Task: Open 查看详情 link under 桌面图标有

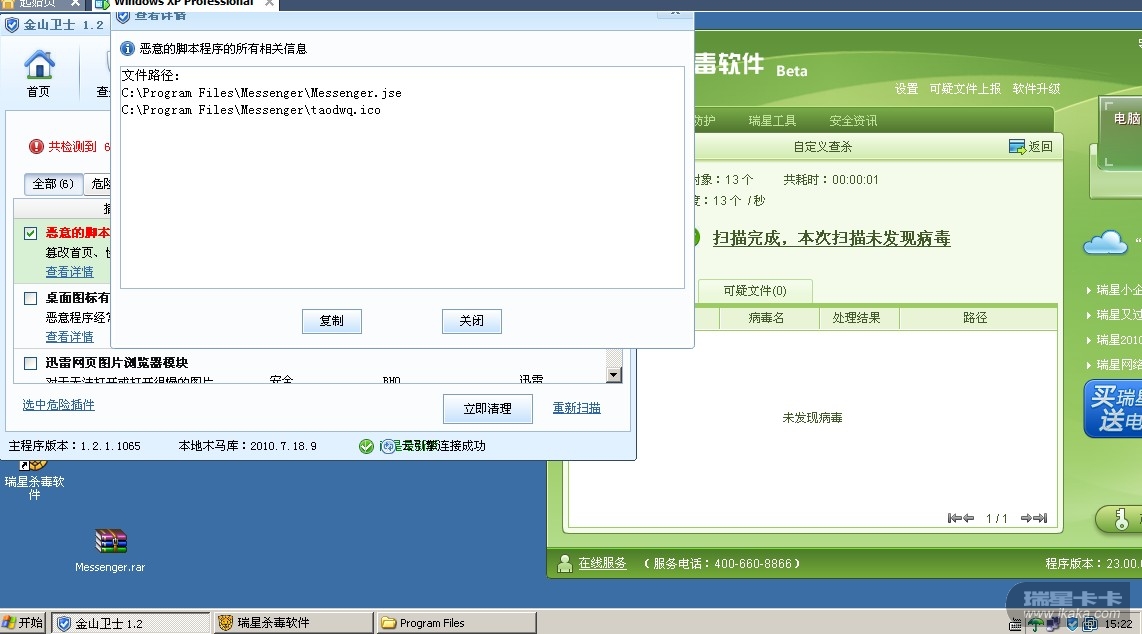Action: coord(69,336)
